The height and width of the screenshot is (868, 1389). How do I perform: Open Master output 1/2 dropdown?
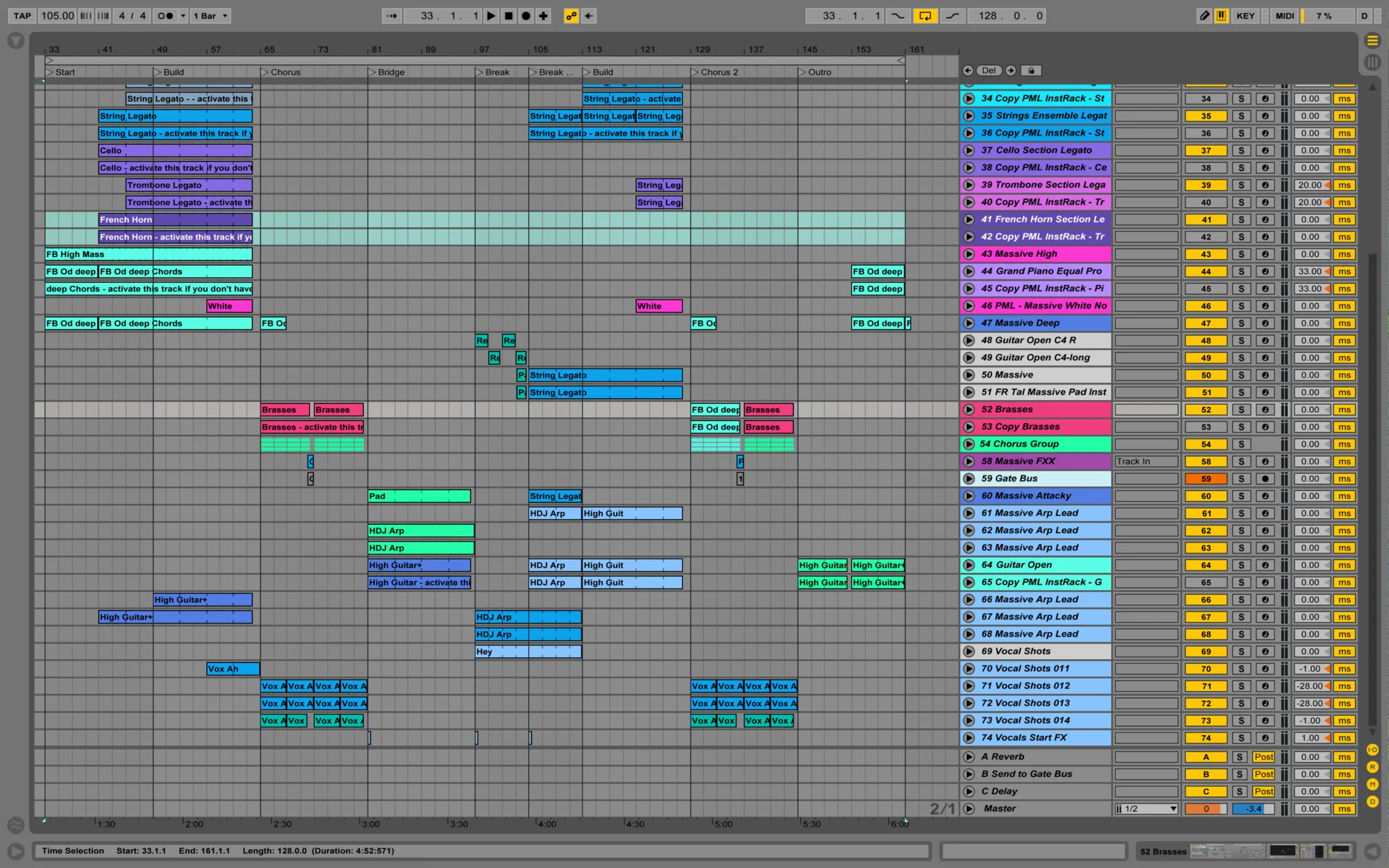[1146, 809]
